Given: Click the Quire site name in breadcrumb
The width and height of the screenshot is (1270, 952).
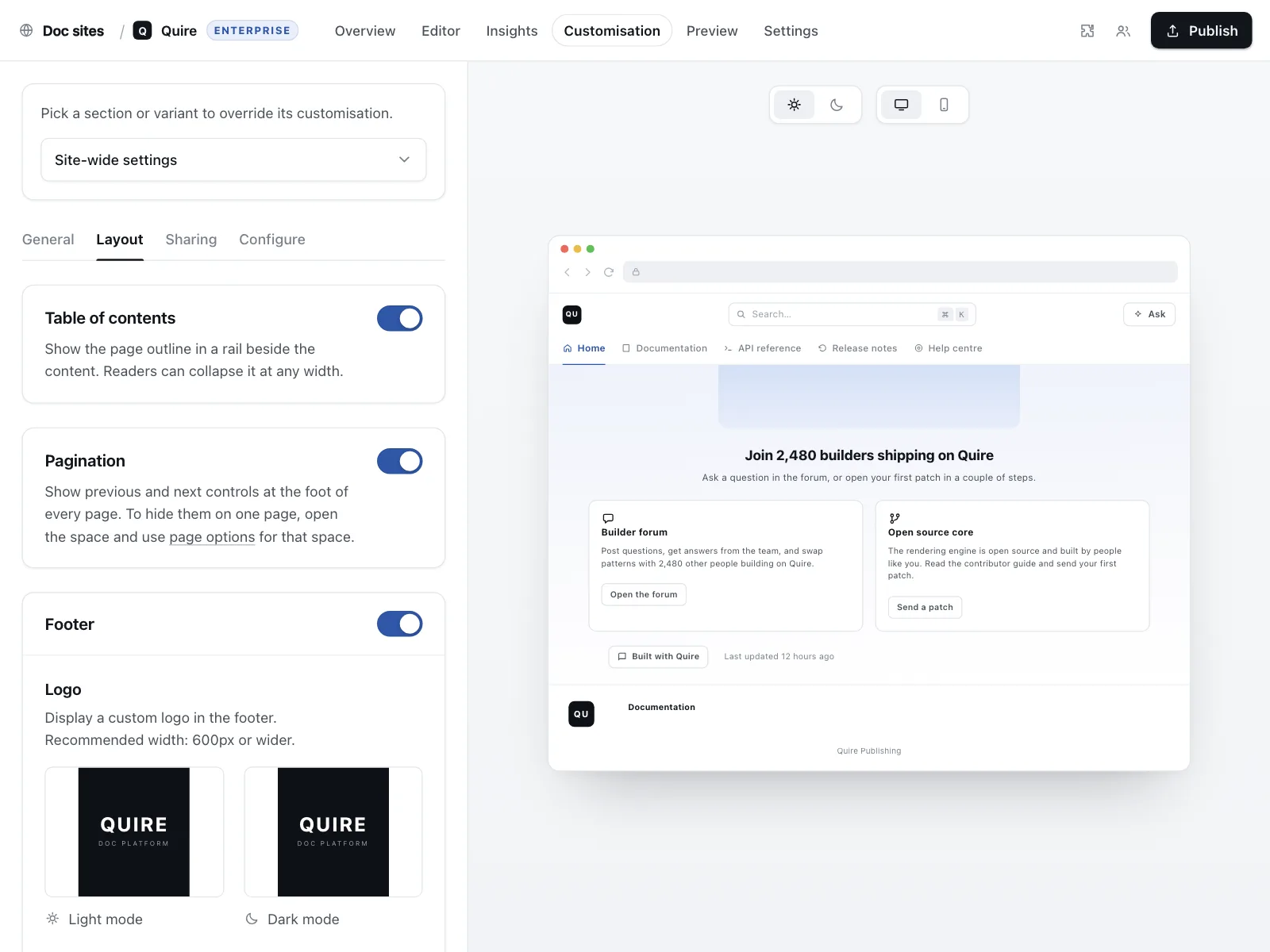Looking at the screenshot, I should [179, 31].
